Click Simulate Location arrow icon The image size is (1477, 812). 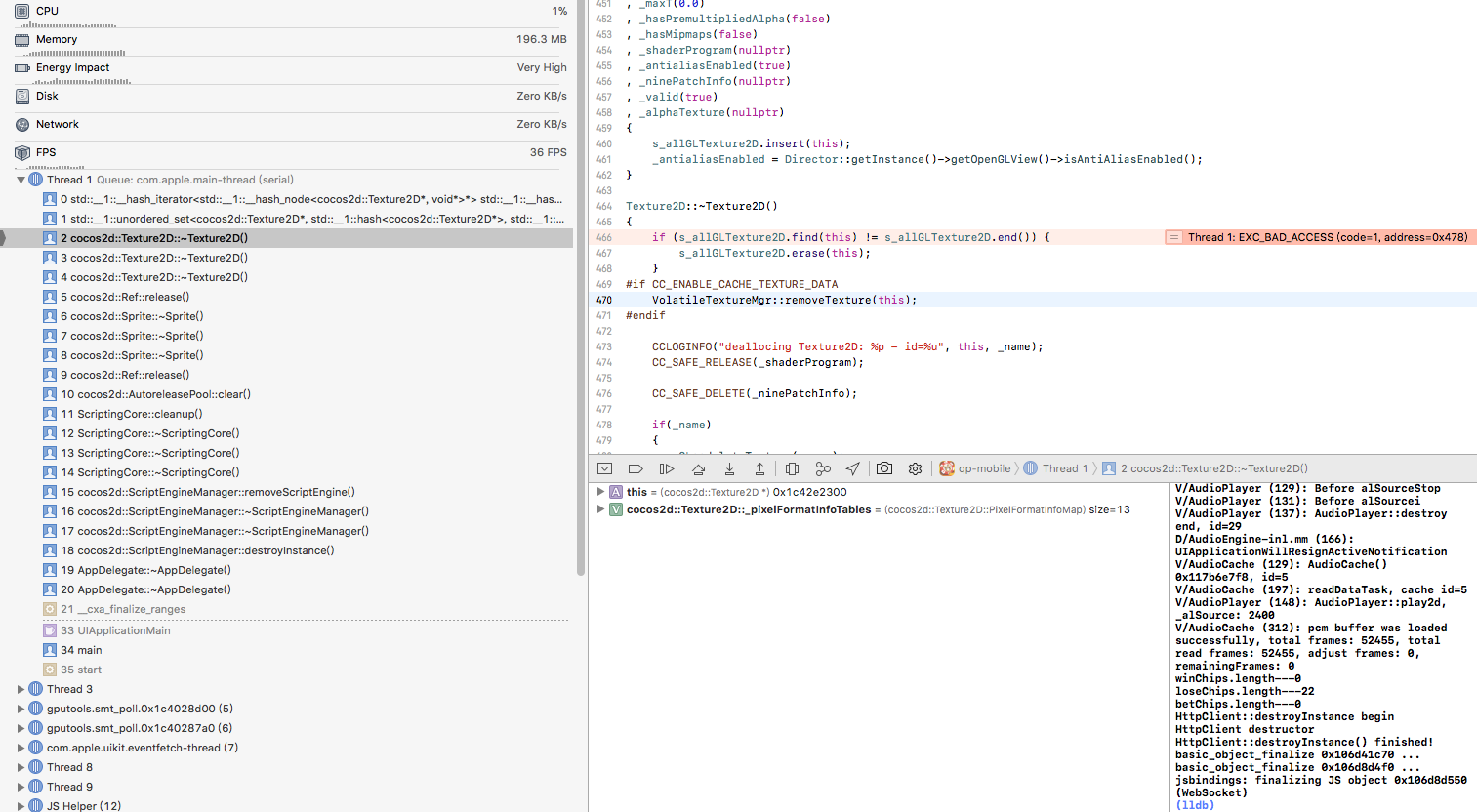[x=853, y=468]
